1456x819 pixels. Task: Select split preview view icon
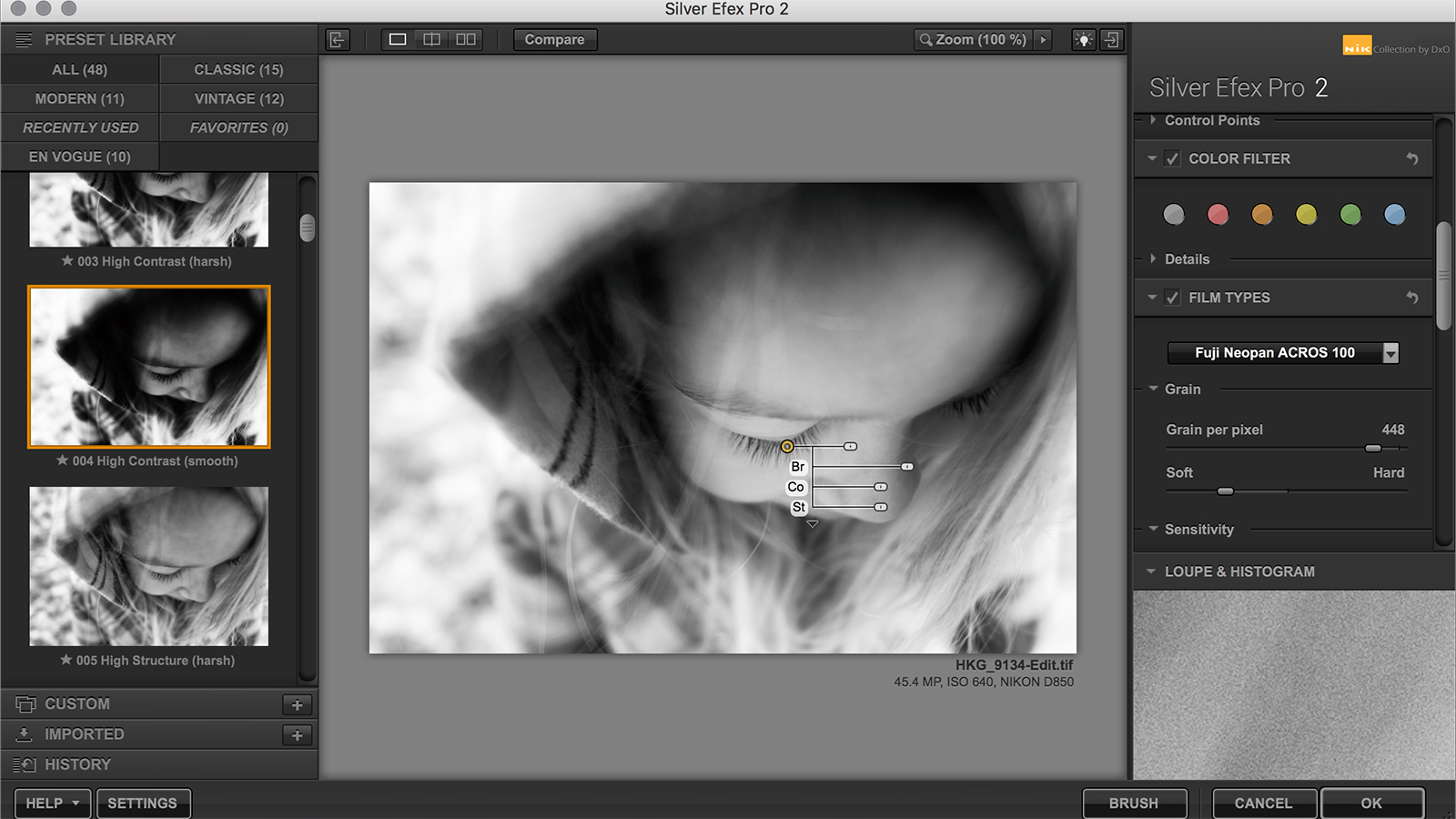click(x=431, y=39)
